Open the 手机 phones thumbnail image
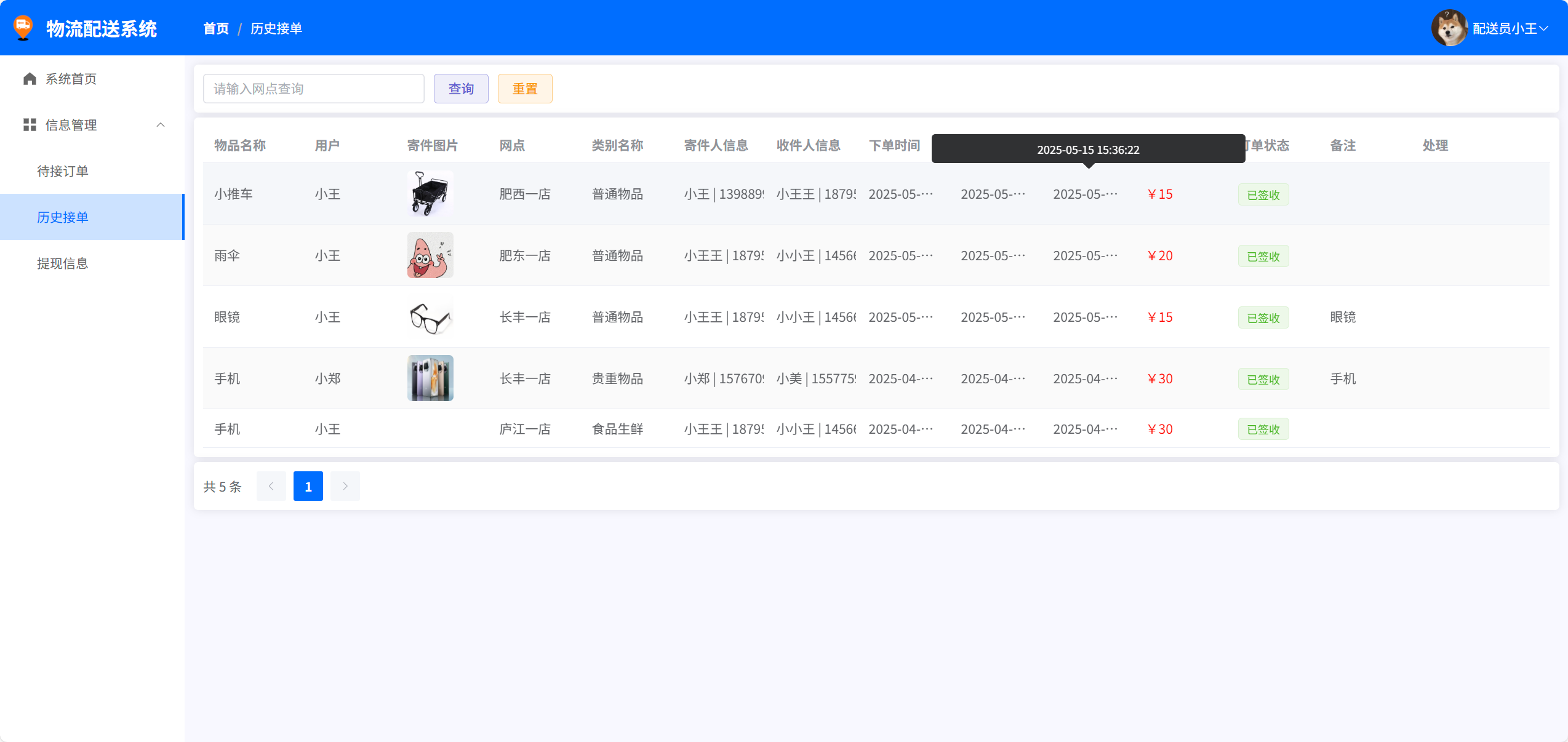Viewport: 1568px width, 742px height. (430, 378)
